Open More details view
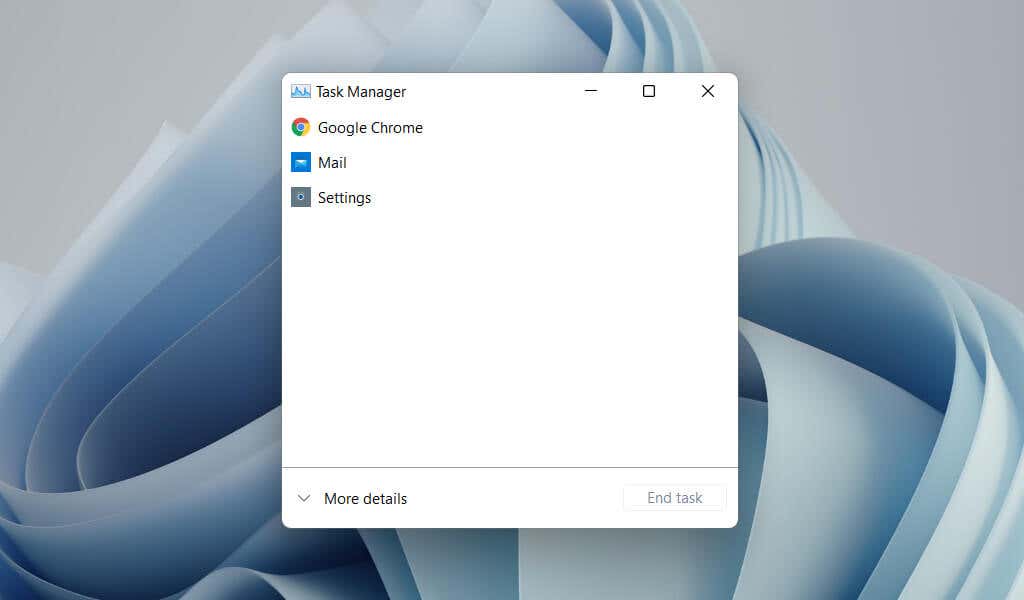 [365, 499]
